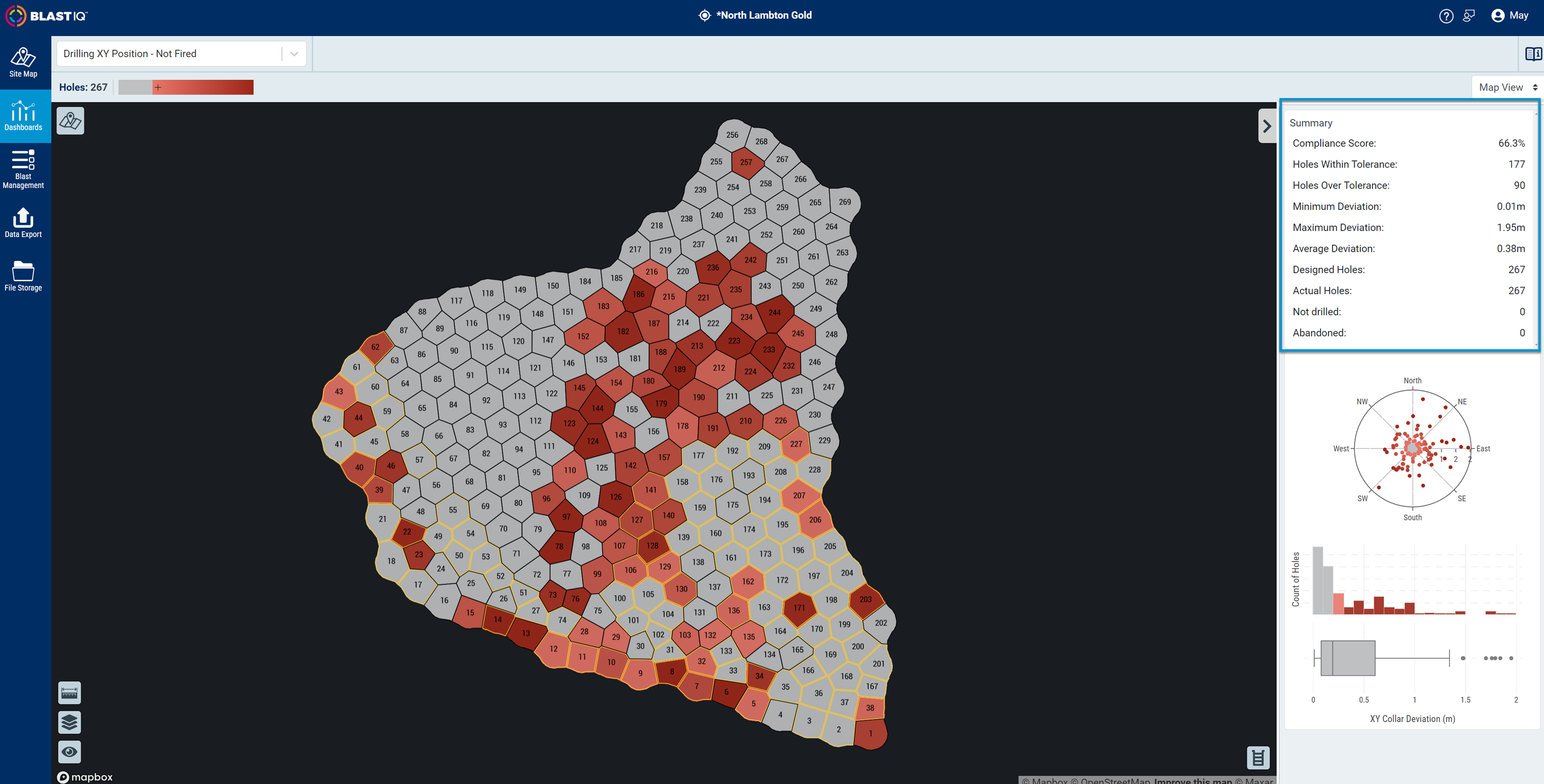Open the legend list icon at map bottom right
The width and height of the screenshot is (1544, 784).
[x=1258, y=758]
